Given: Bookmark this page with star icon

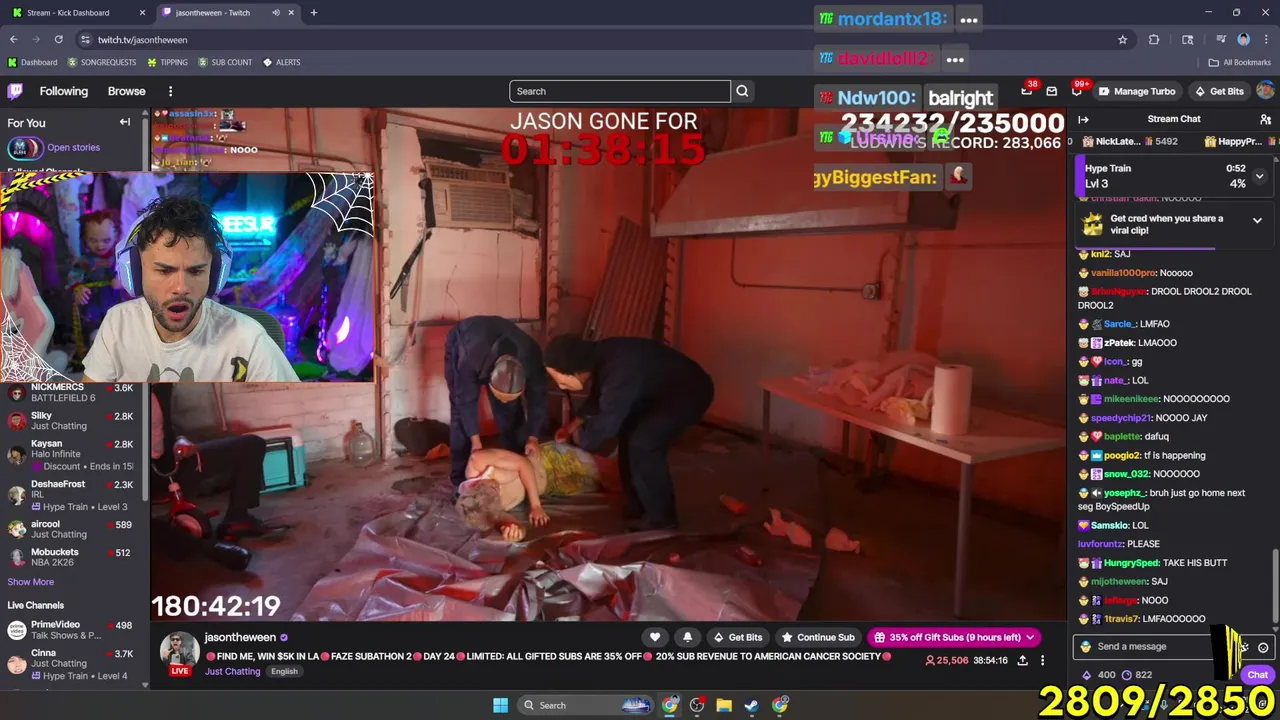Looking at the screenshot, I should click(1122, 40).
